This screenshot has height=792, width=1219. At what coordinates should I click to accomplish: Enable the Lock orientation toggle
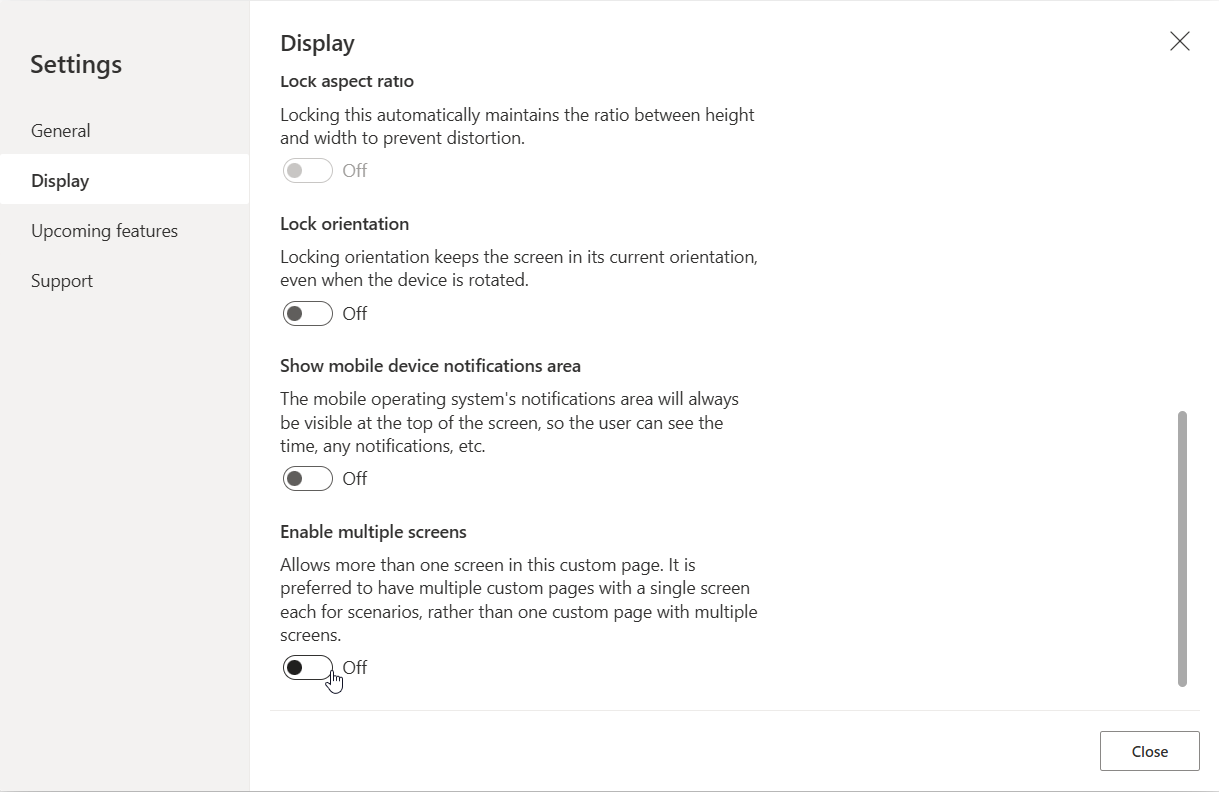(308, 313)
